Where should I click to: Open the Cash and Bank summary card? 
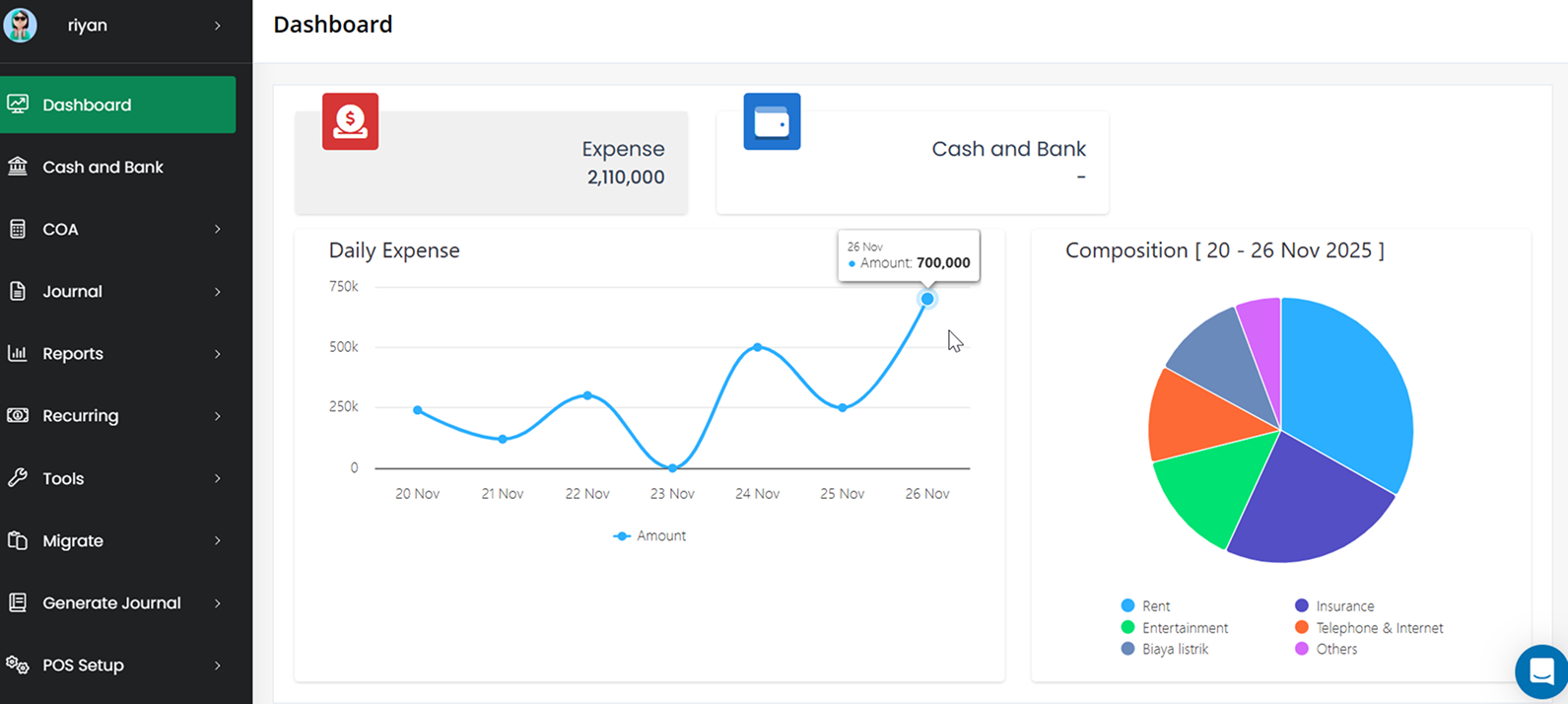coord(913,163)
